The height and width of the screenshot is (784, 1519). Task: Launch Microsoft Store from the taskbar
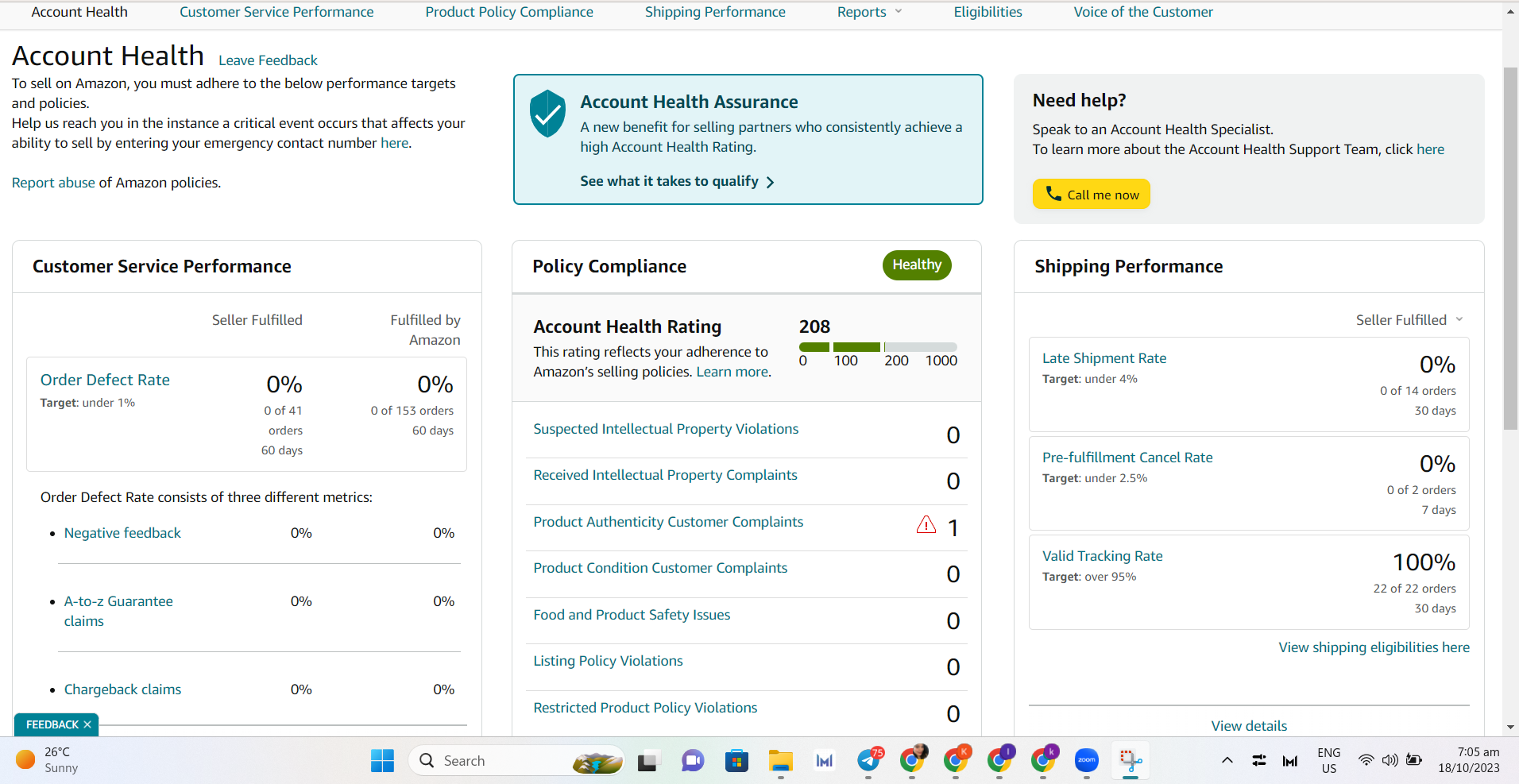736,761
